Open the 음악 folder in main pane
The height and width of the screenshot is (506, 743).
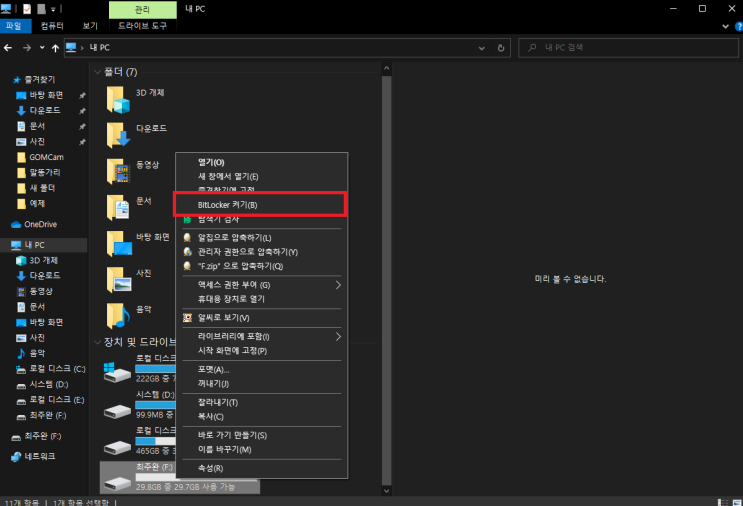118,316
